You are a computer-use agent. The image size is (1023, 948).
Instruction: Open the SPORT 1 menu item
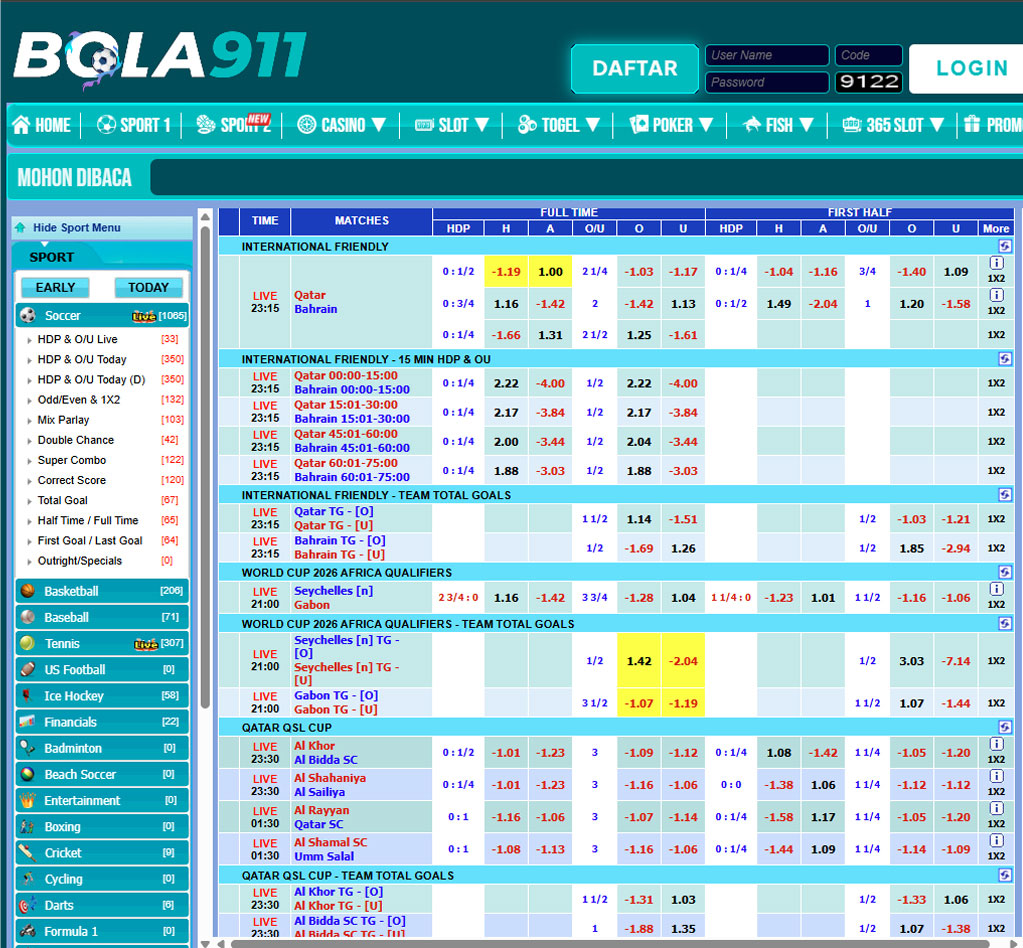point(133,125)
